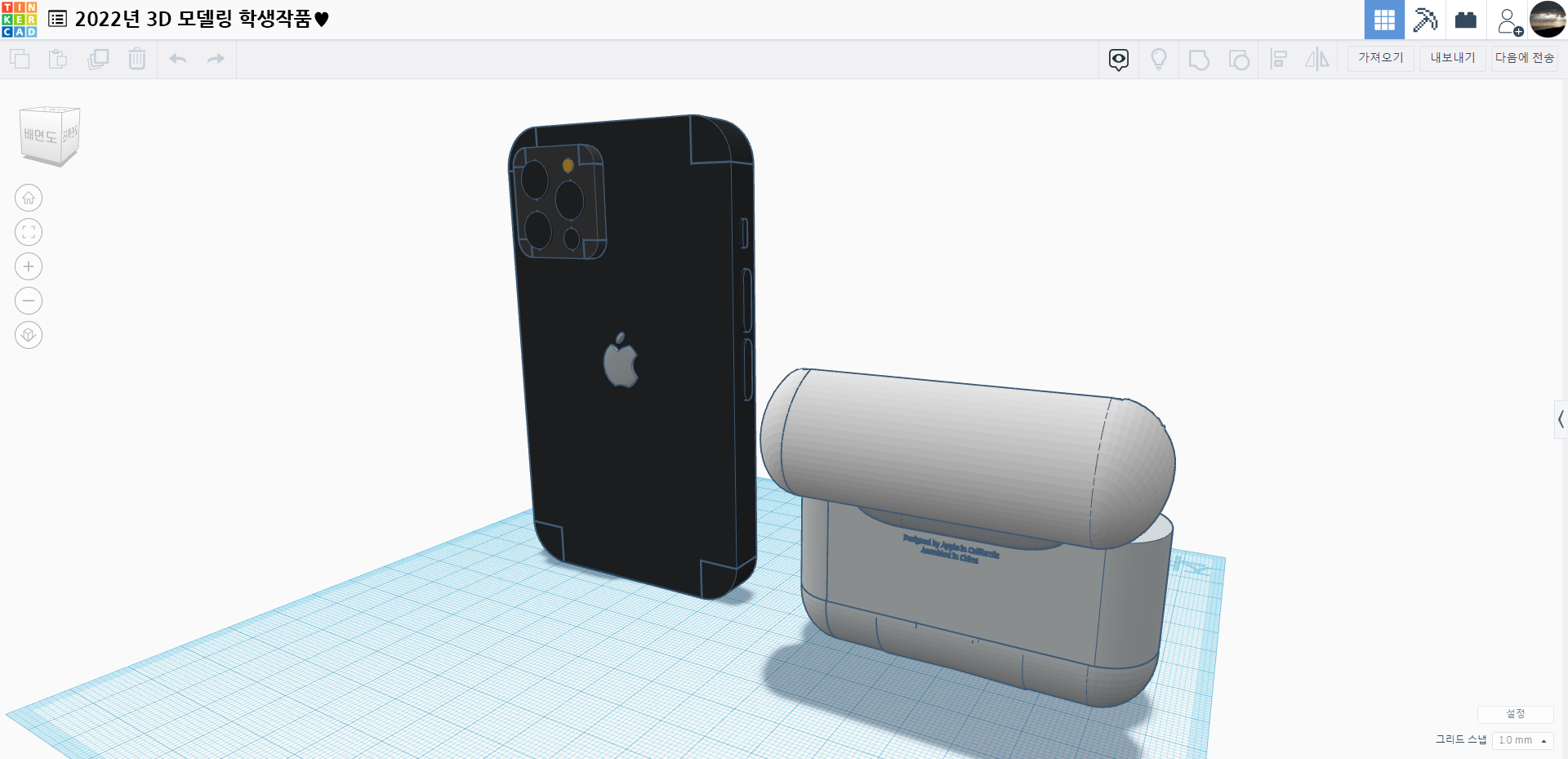Screen dimensions: 1568x759
Task: Click the 다음에 전송 send-to button
Action: pos(1525,58)
